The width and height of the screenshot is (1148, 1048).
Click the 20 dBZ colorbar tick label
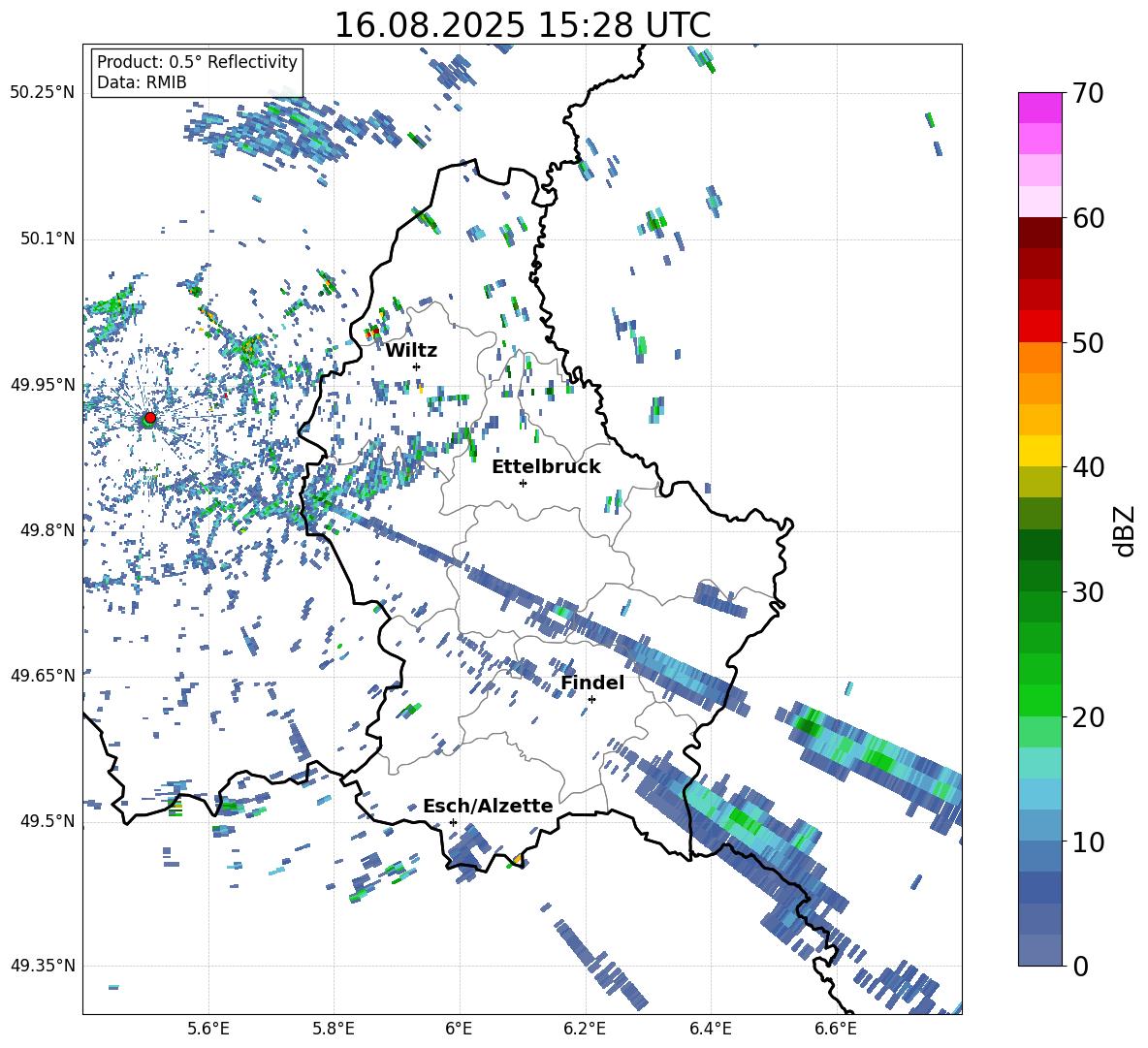coord(1088,716)
